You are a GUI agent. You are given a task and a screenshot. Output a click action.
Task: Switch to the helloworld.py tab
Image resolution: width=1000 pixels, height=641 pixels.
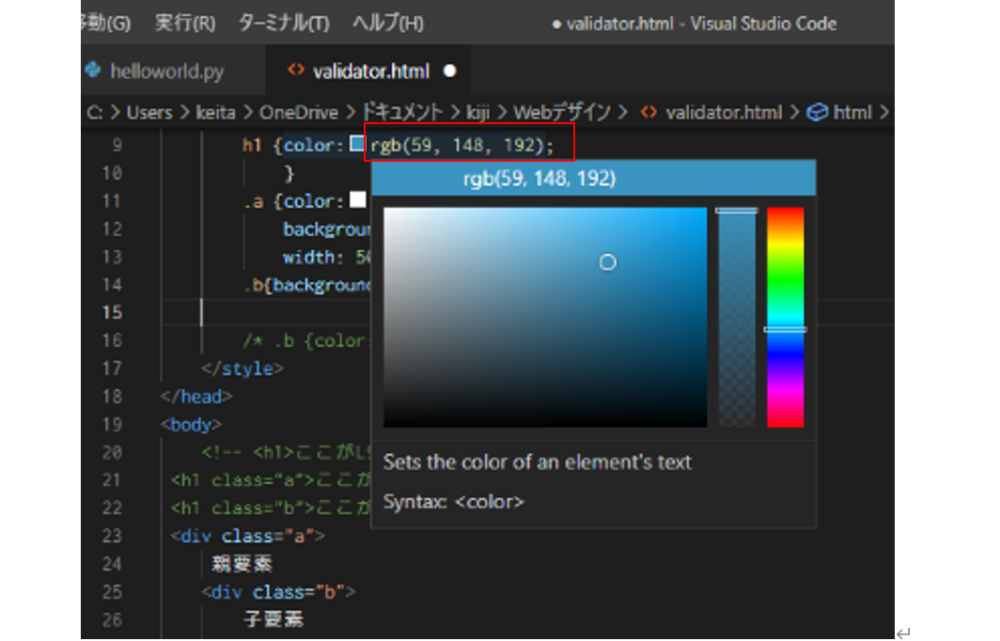[x=166, y=71]
